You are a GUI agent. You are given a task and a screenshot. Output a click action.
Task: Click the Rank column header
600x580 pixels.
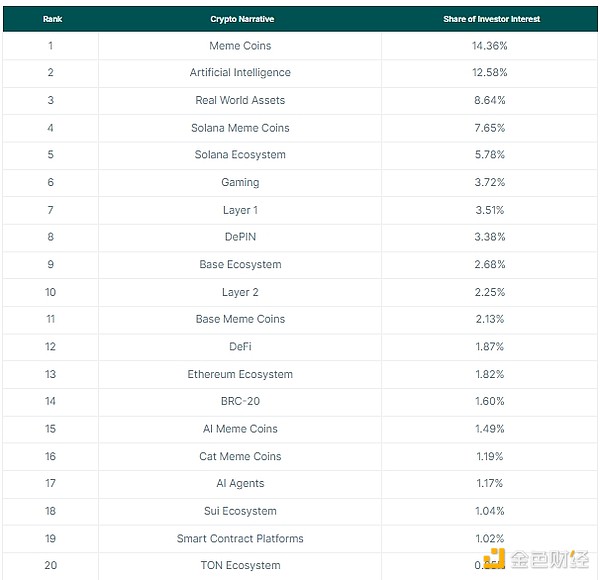[x=52, y=19]
